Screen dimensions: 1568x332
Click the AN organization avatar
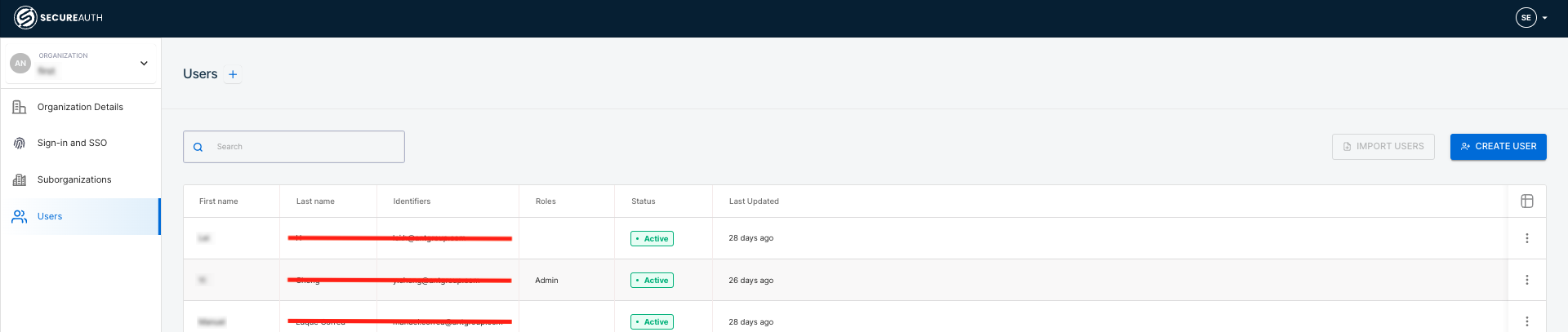(20, 63)
